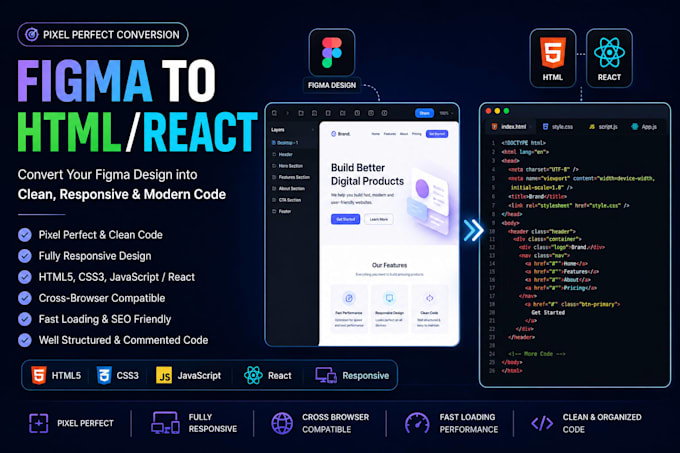680x453 pixels.
Task: Open the index.html tab in code editor
Action: [509, 127]
